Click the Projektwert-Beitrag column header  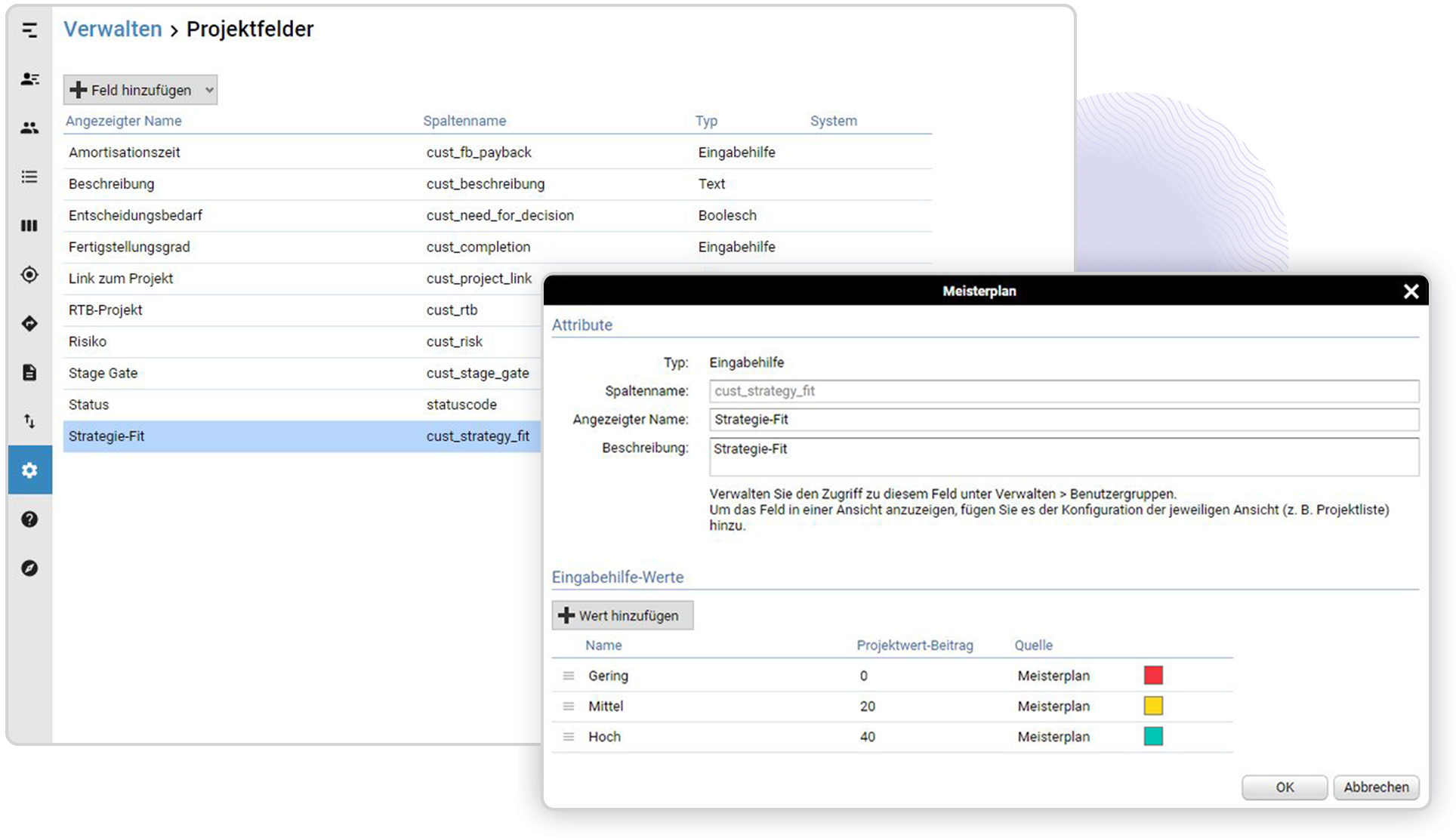pos(915,645)
